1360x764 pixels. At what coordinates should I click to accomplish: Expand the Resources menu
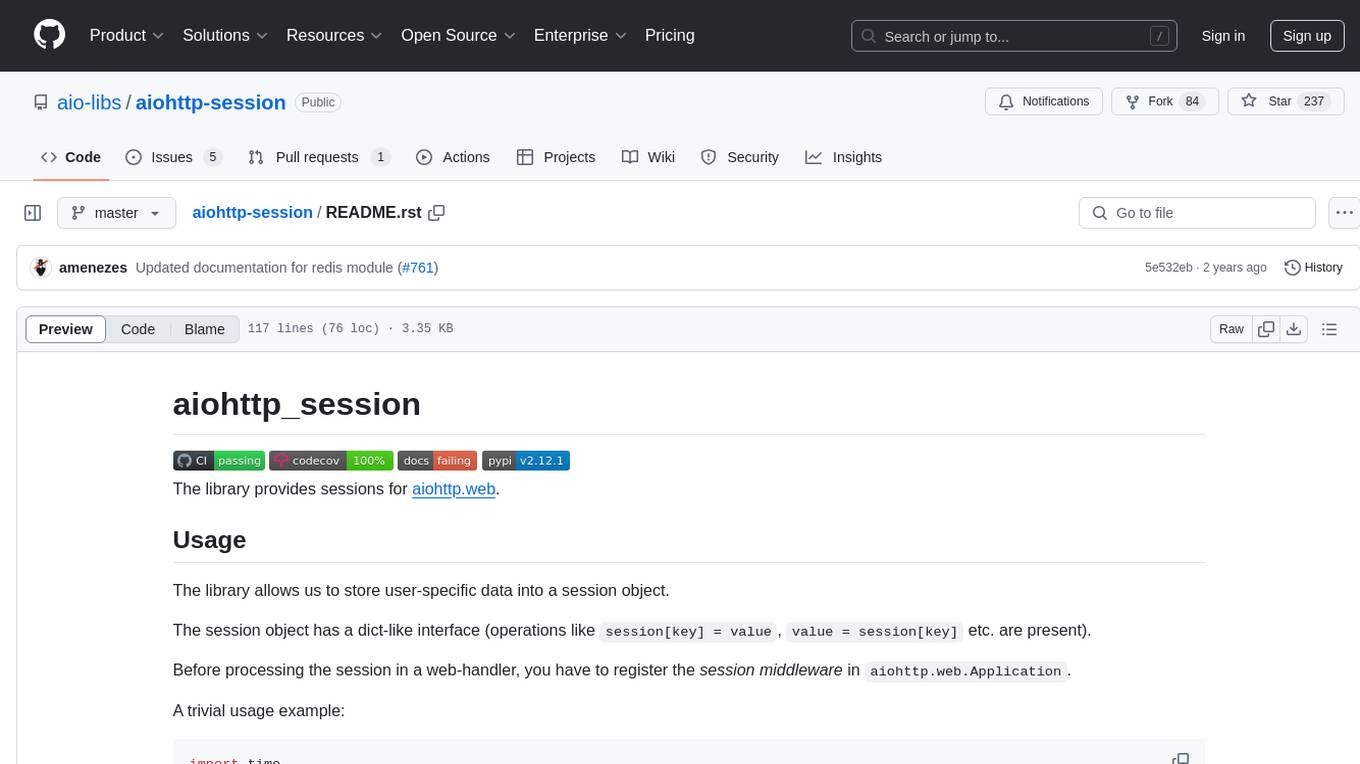(x=334, y=35)
